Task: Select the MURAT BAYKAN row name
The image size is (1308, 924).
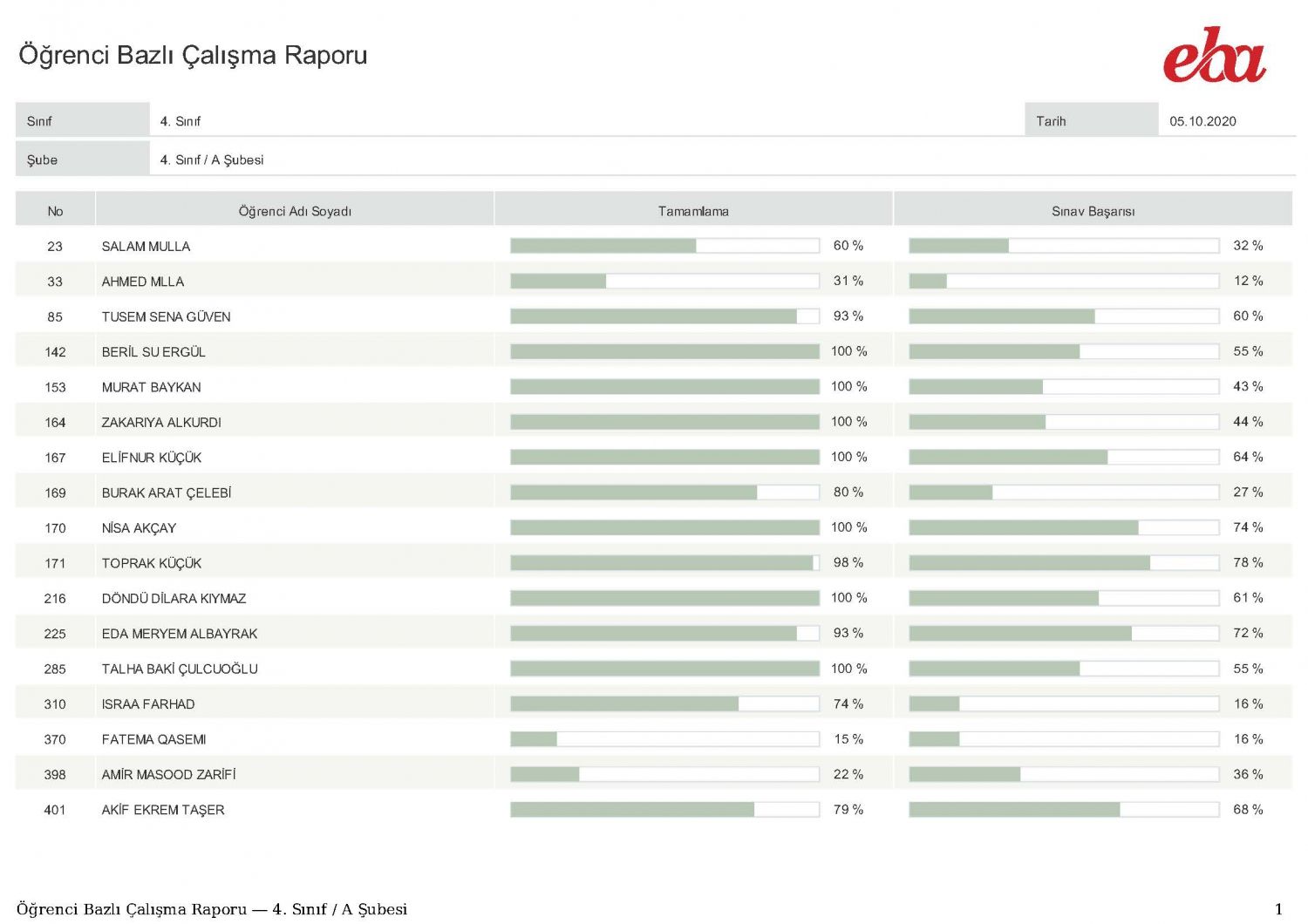Action: 151,387
